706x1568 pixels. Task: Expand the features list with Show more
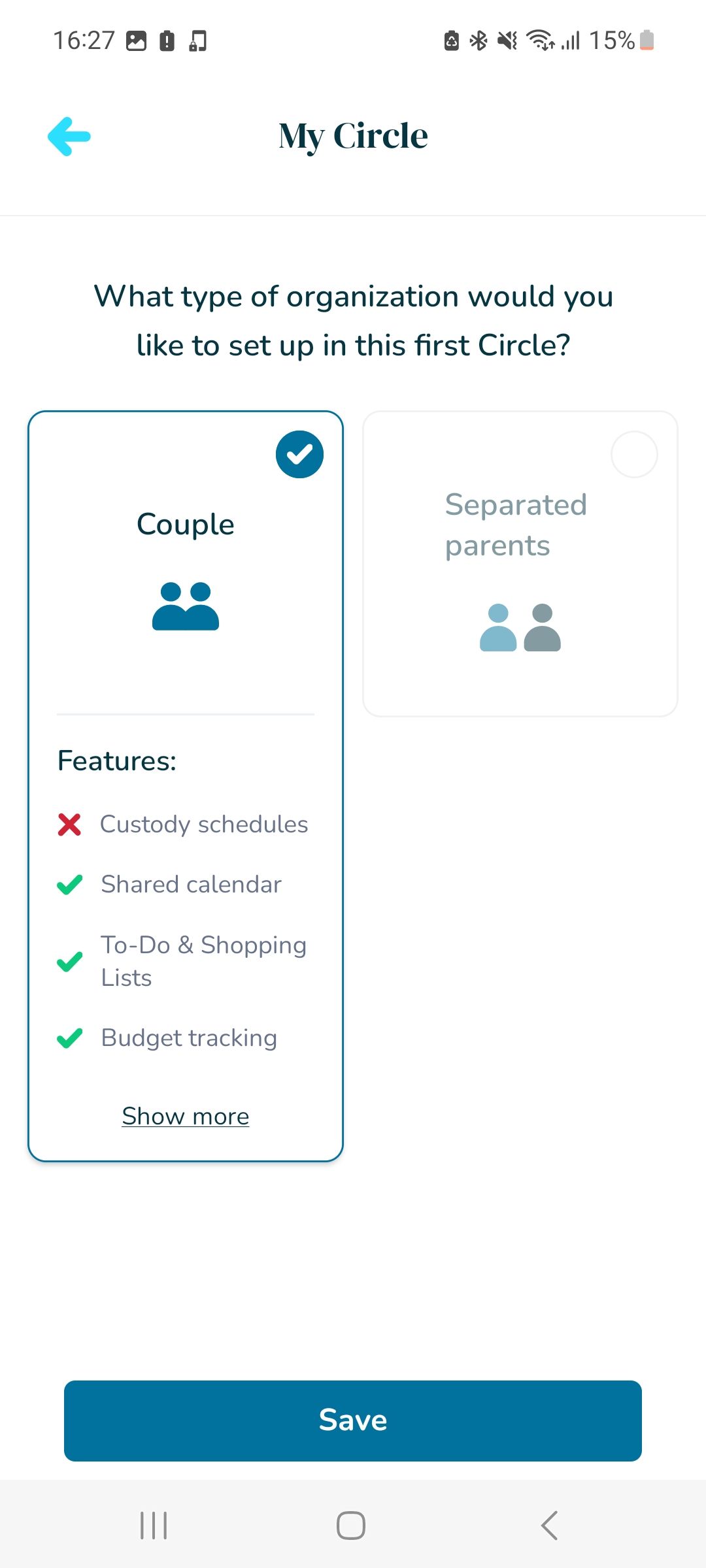(x=185, y=1117)
